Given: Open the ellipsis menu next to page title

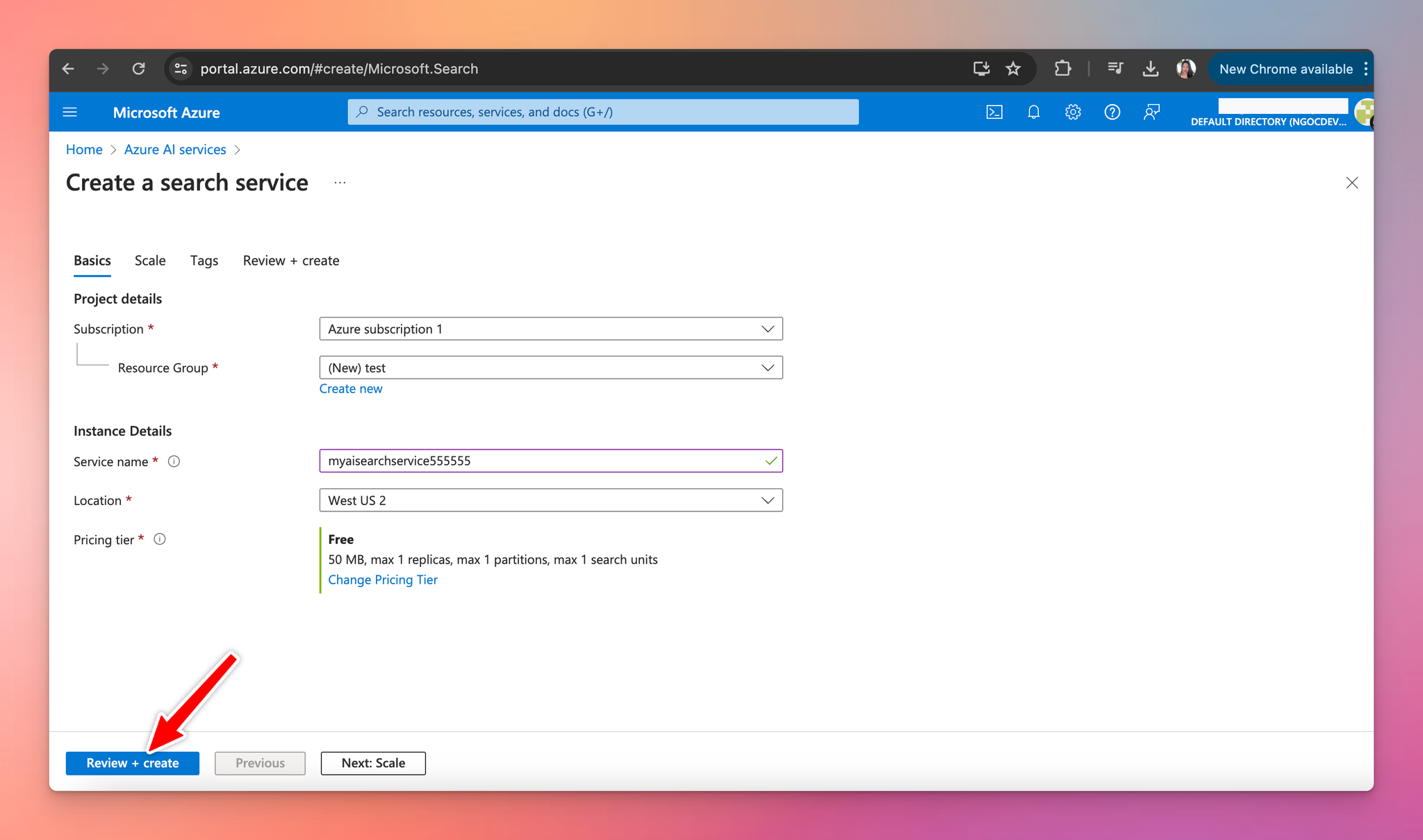Looking at the screenshot, I should (x=340, y=183).
